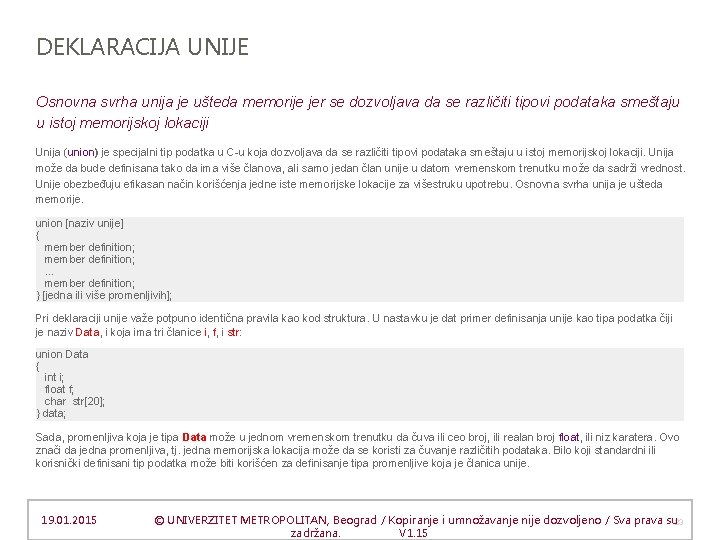Click the code line '} data;'

(51, 413)
